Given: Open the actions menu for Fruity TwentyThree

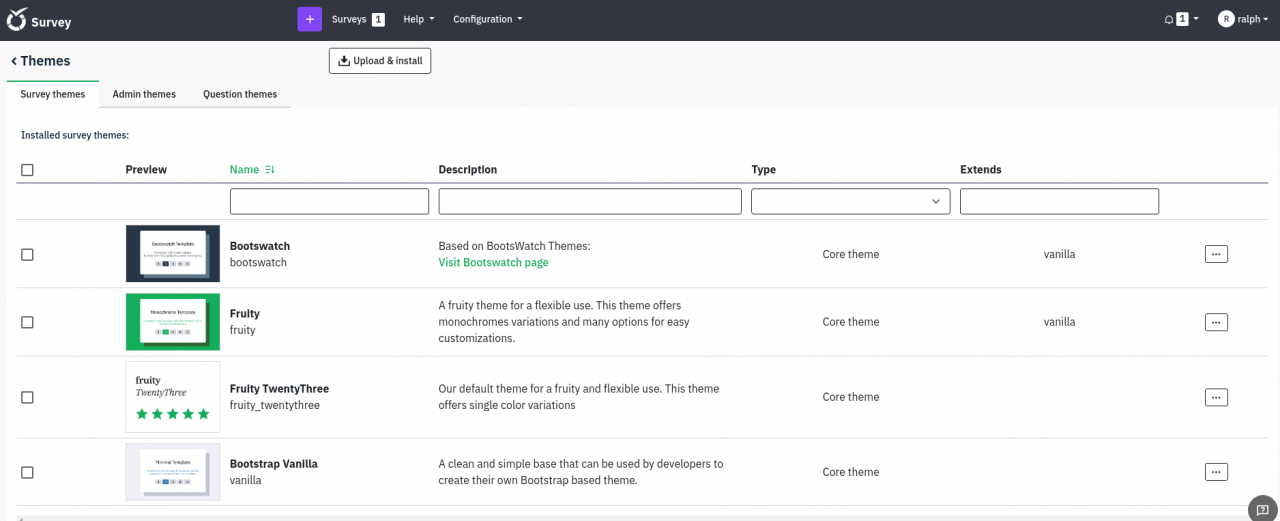Looking at the screenshot, I should pyautogui.click(x=1216, y=397).
